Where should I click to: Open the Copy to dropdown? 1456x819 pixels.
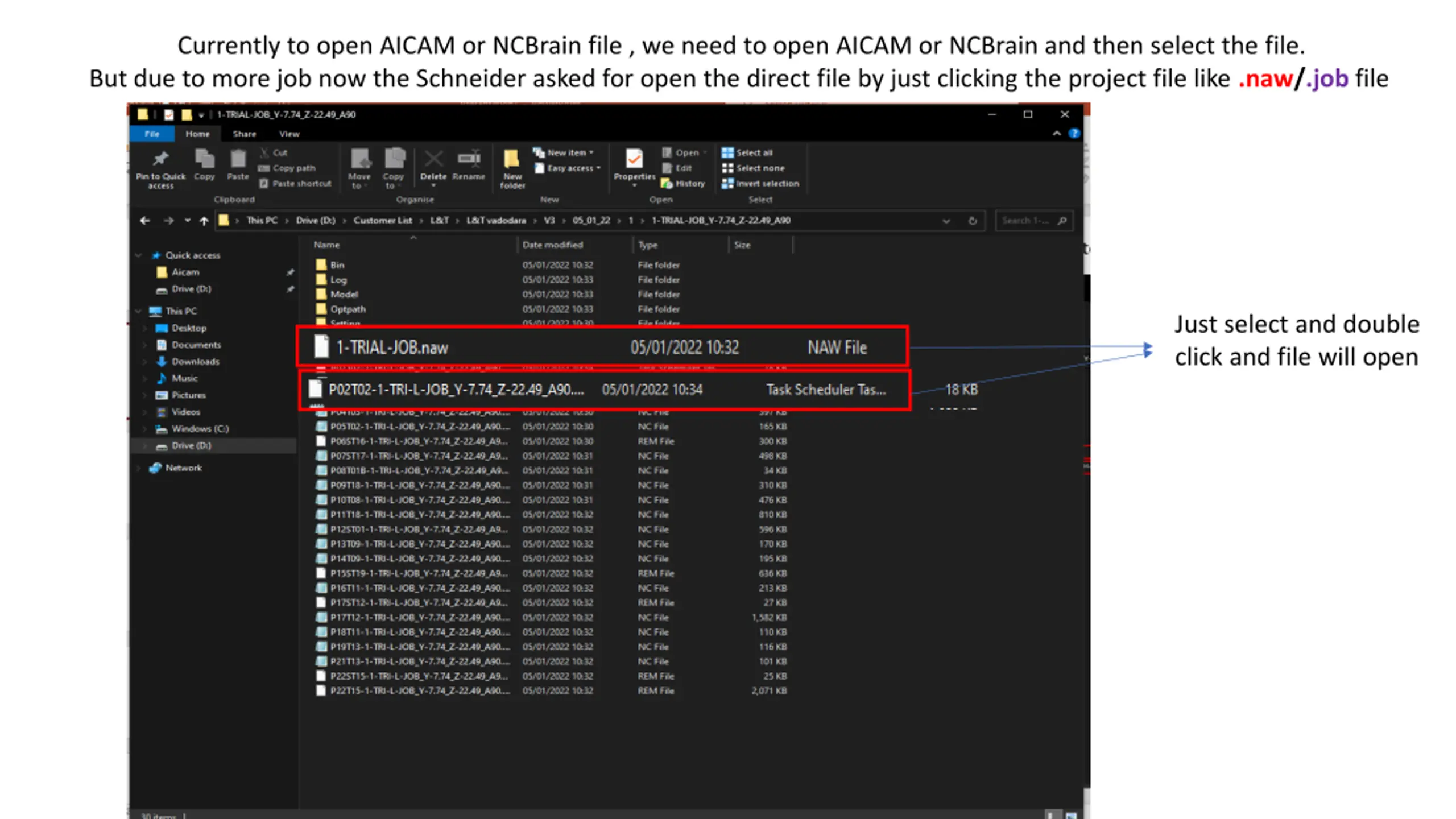click(x=393, y=169)
